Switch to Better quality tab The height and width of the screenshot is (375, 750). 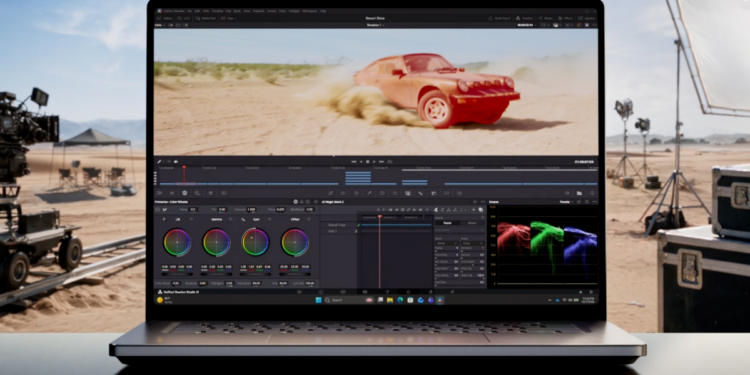(x=472, y=223)
